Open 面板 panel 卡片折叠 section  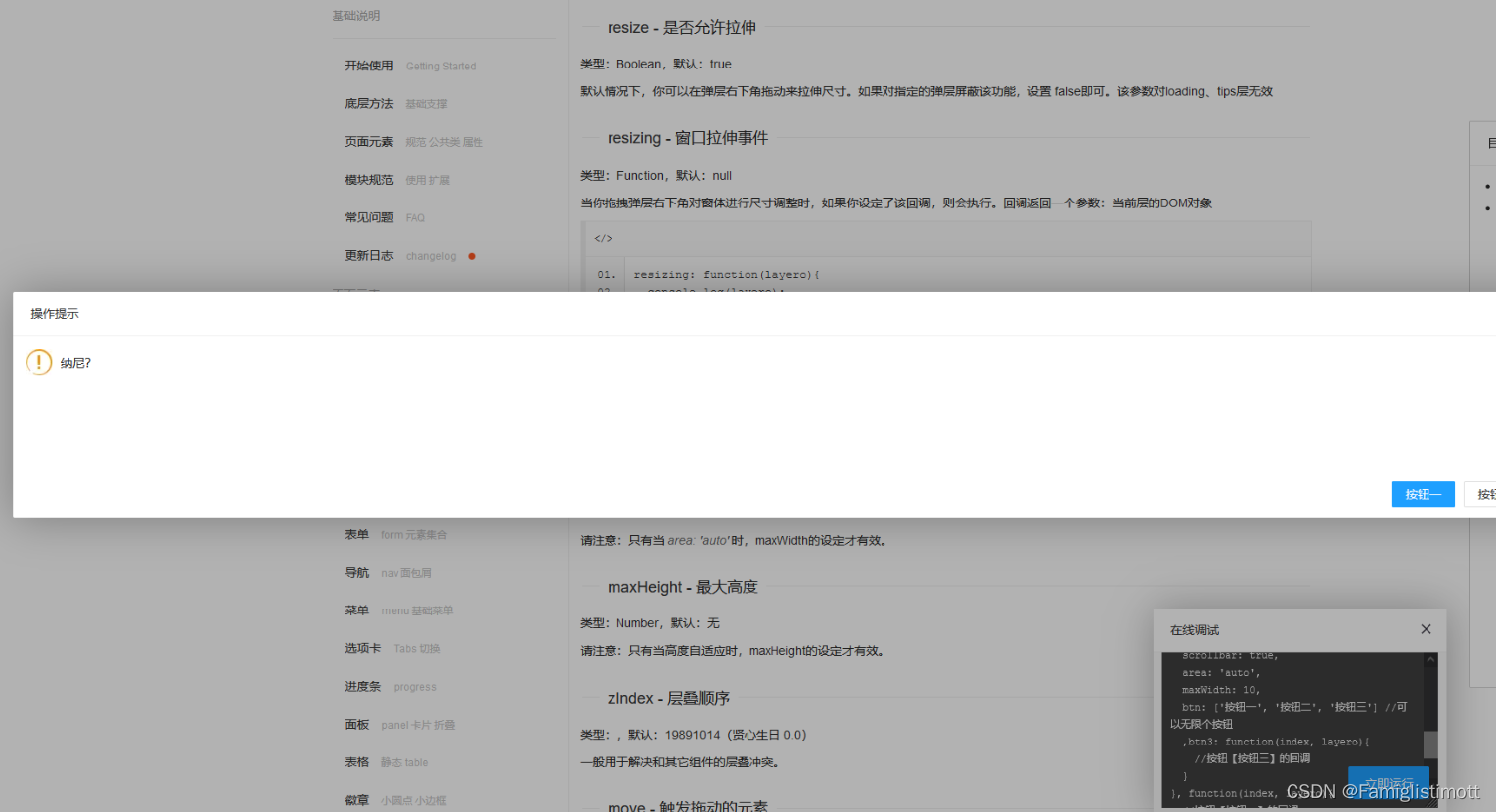(356, 725)
